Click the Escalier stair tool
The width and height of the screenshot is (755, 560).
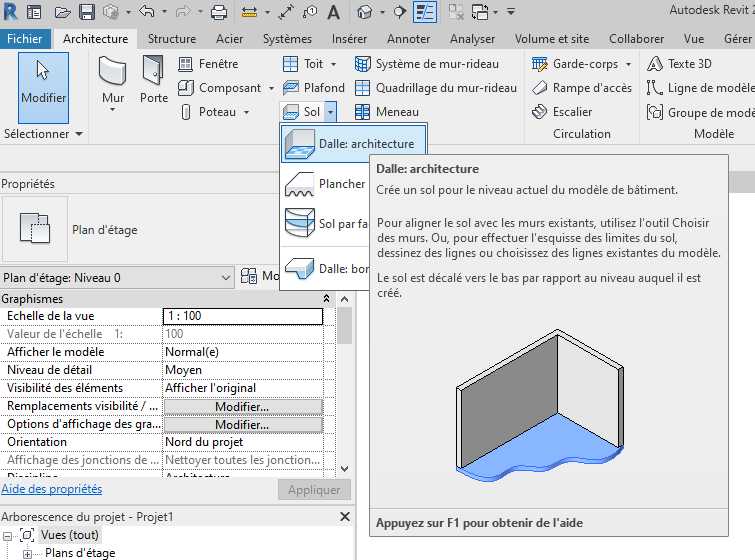tap(562, 112)
